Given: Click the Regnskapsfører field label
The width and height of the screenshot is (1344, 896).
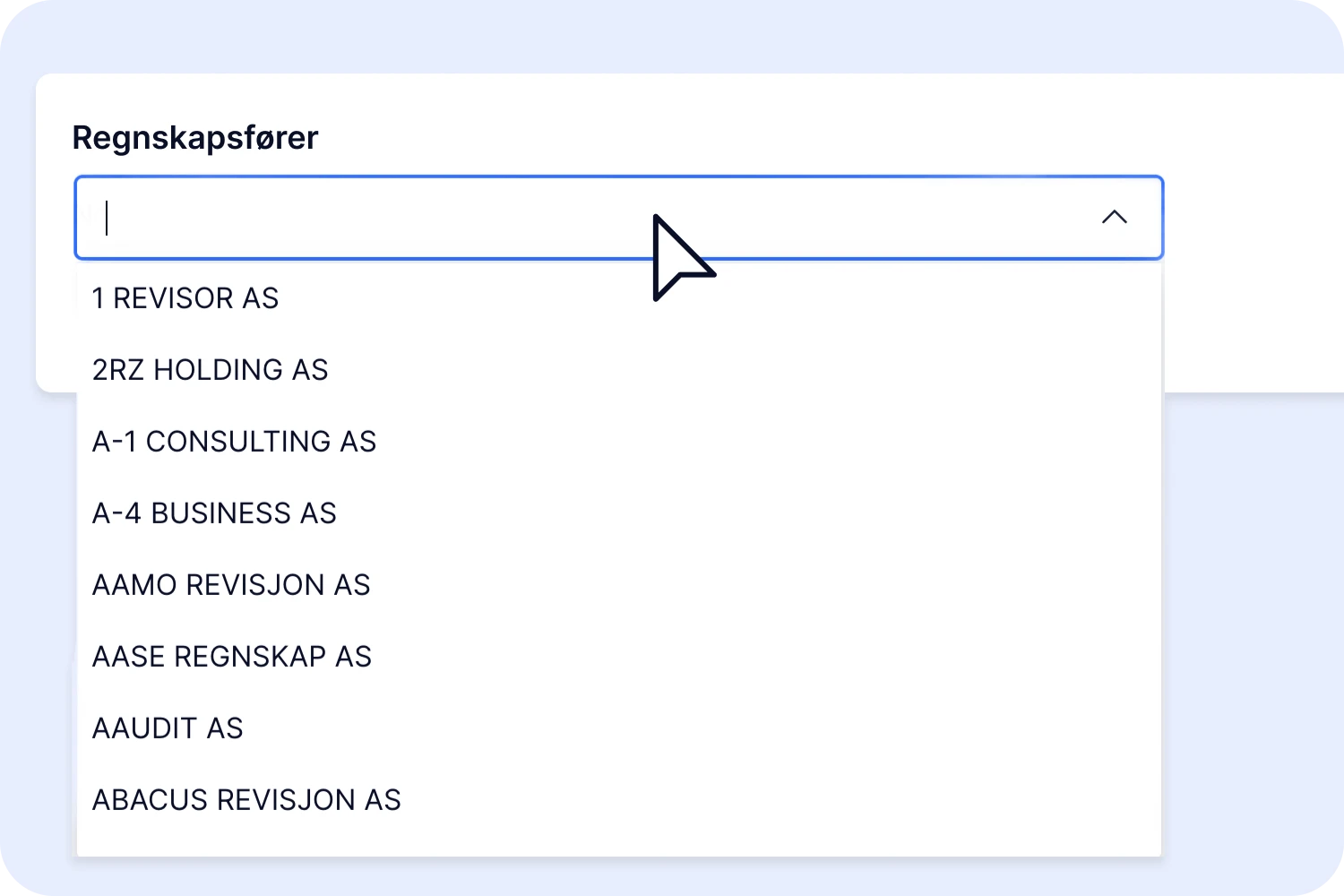Looking at the screenshot, I should [x=195, y=138].
